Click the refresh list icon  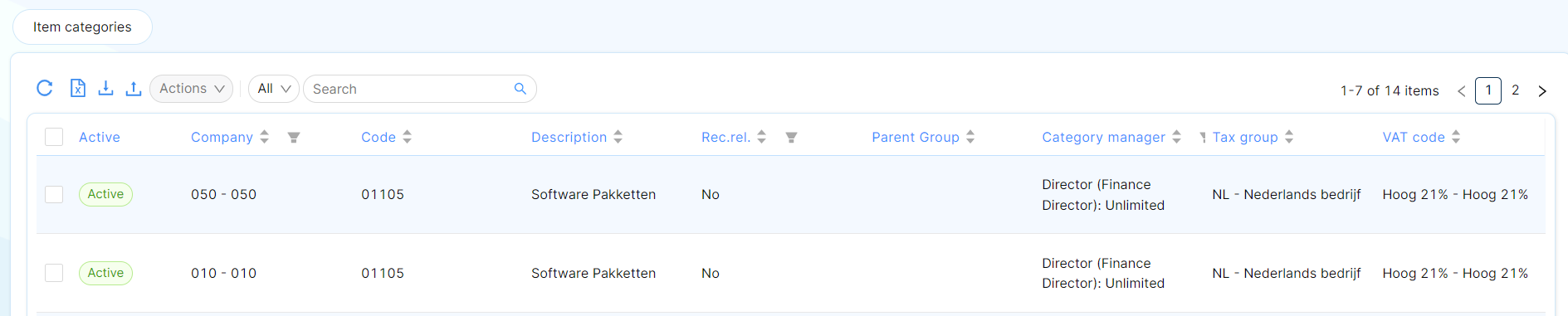point(45,88)
